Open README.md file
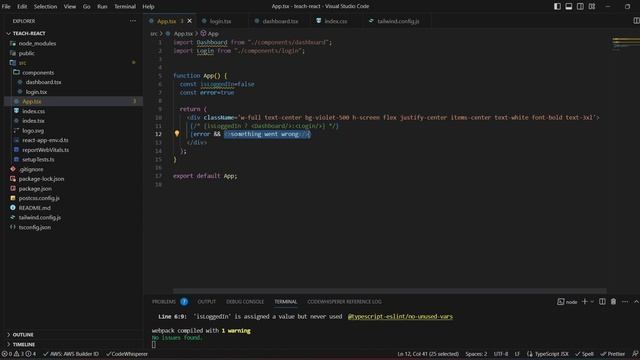Viewport: 640px width, 360px height. [x=35, y=208]
